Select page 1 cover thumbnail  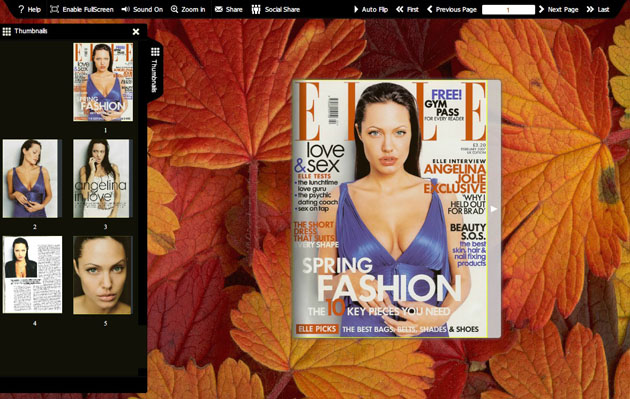click(x=103, y=82)
